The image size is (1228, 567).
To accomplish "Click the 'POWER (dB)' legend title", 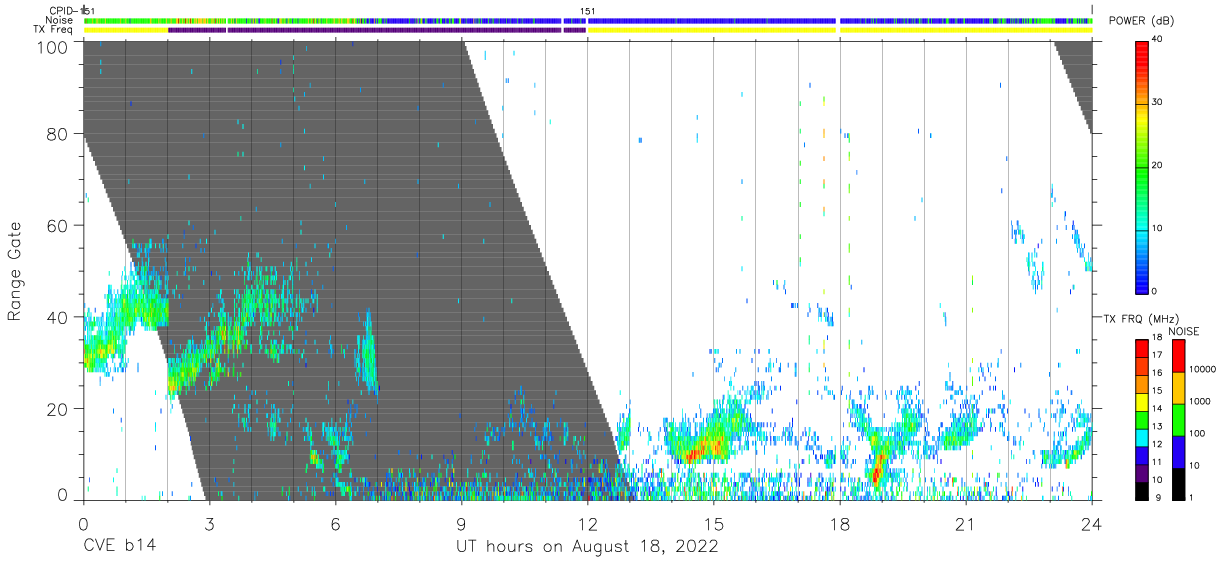I will [1142, 21].
